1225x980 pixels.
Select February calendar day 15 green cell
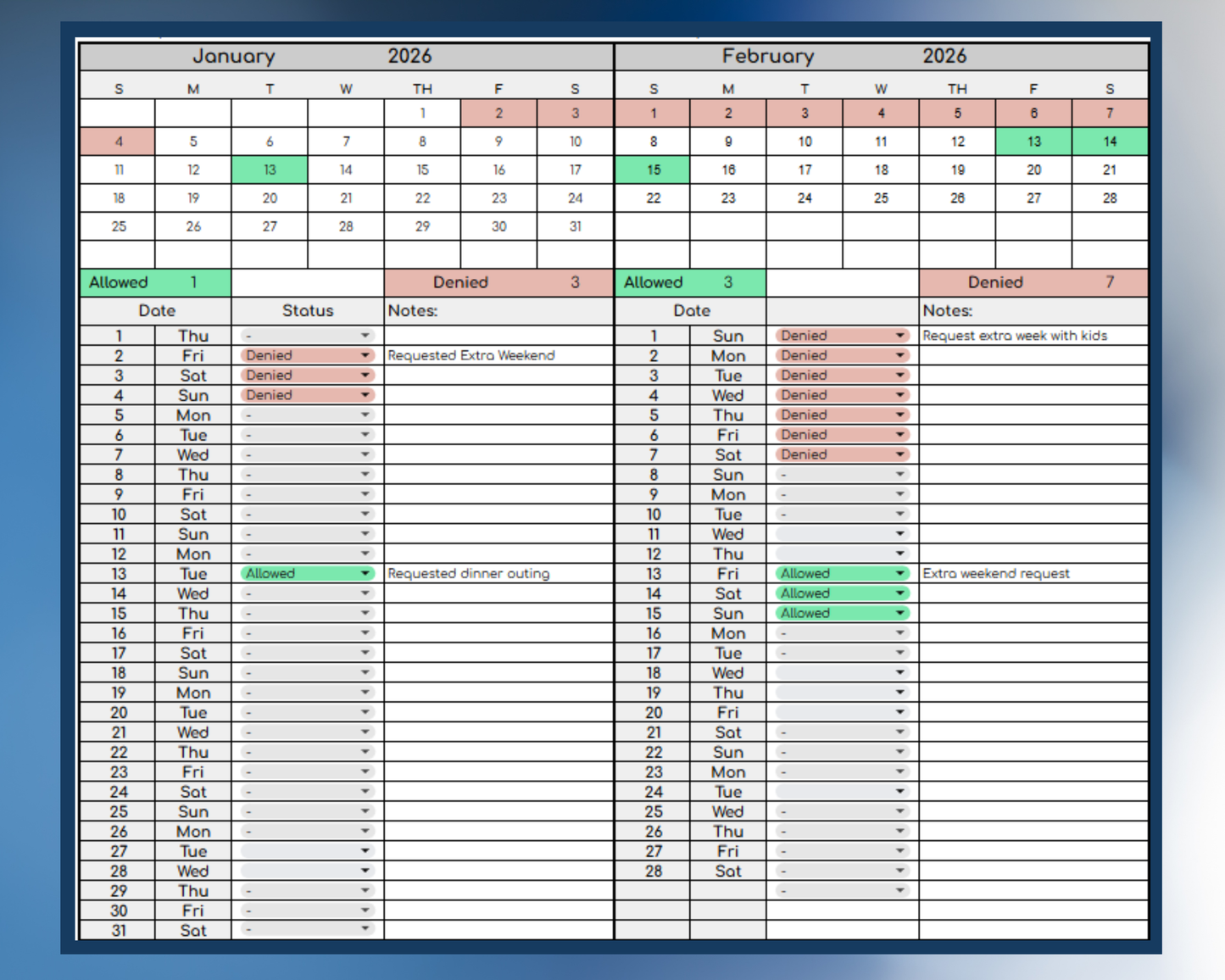653,170
